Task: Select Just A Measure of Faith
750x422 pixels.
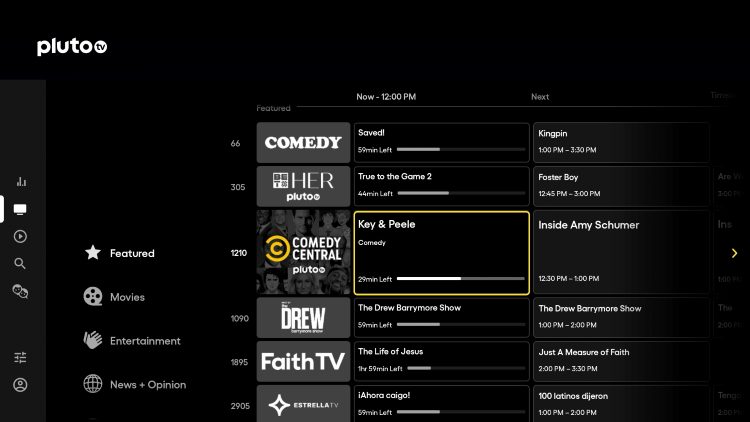Action: 621,361
